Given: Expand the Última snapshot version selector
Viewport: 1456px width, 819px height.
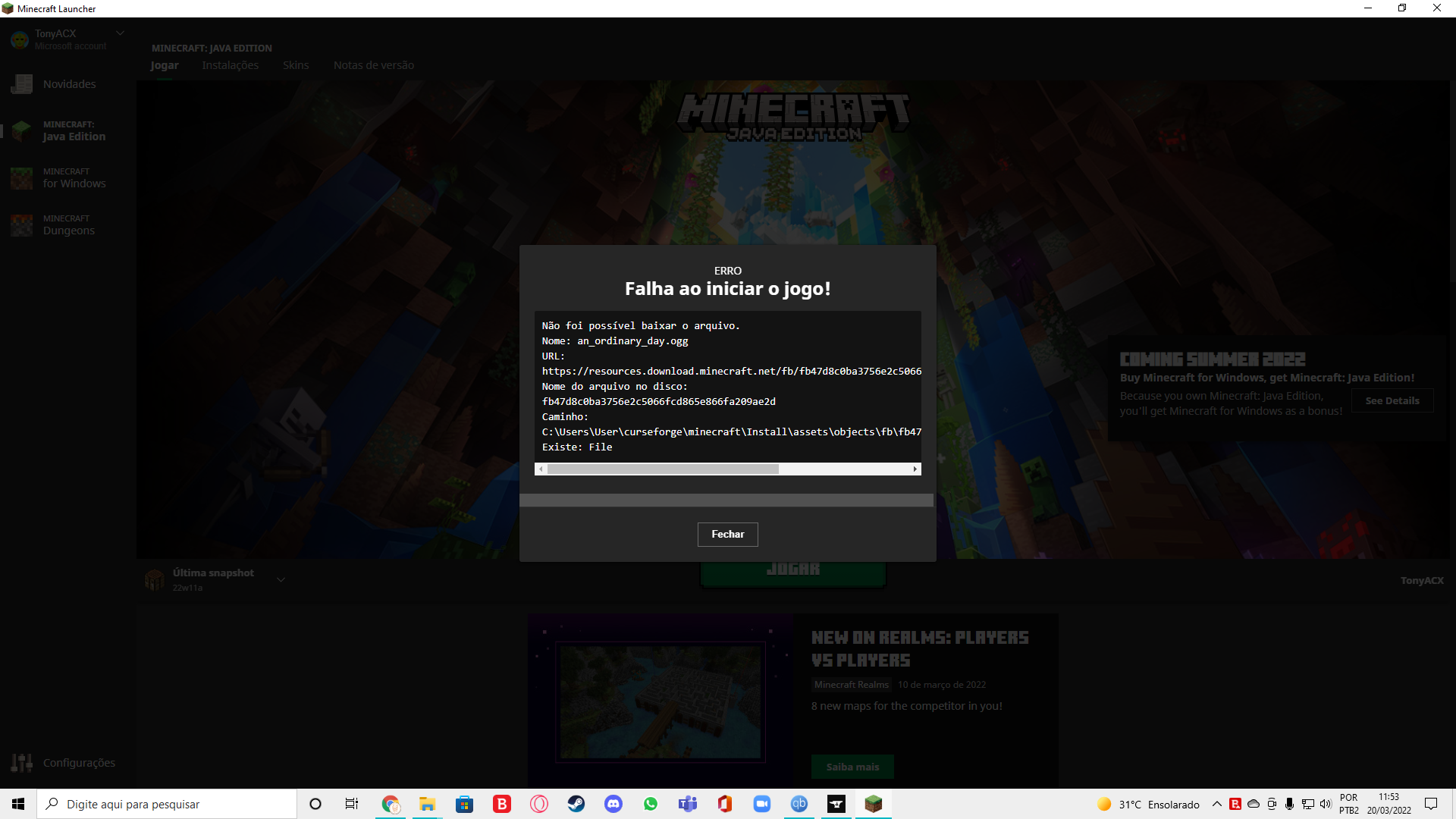Looking at the screenshot, I should coord(281,580).
